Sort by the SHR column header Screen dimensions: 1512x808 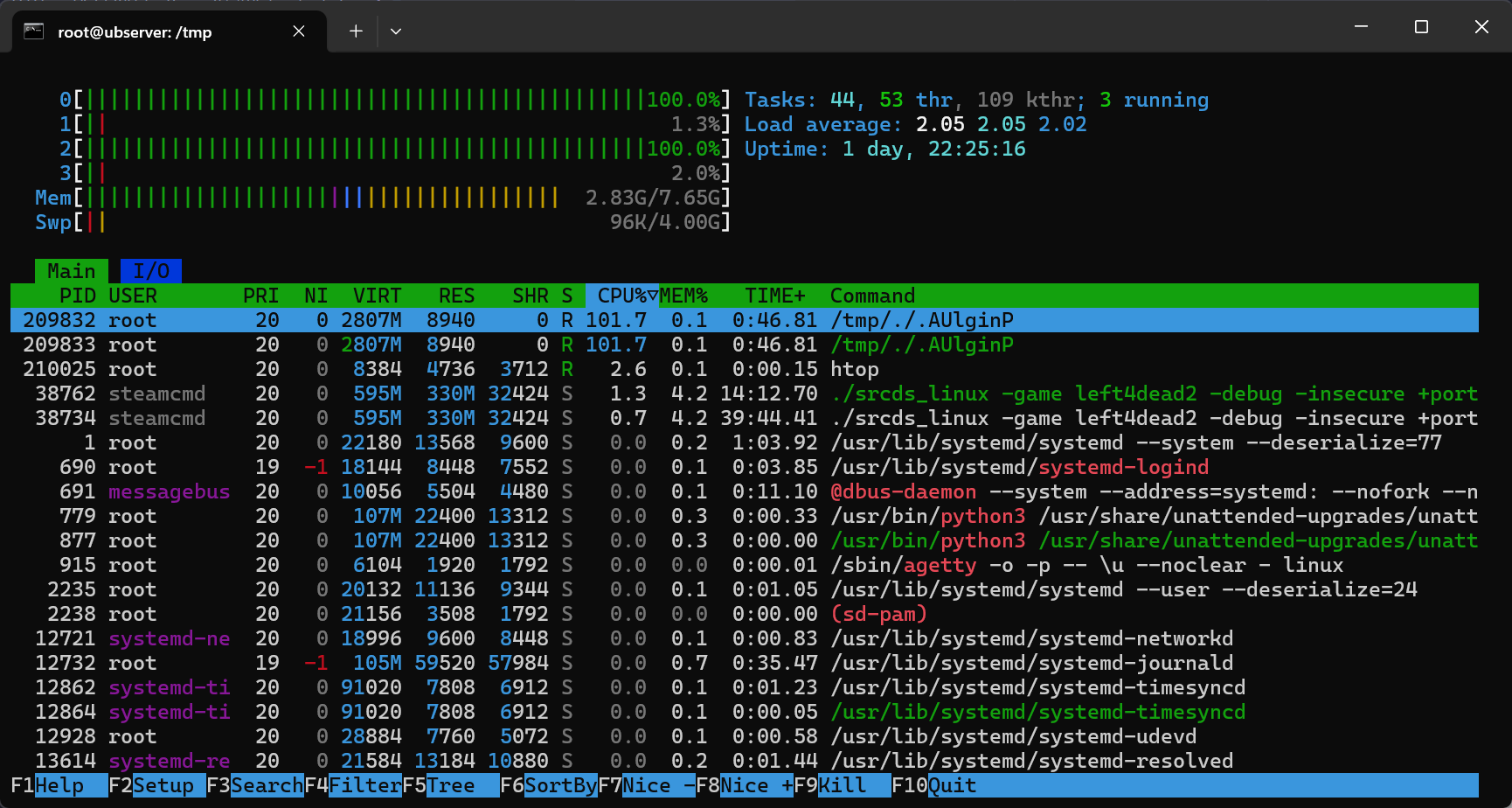[x=531, y=296]
